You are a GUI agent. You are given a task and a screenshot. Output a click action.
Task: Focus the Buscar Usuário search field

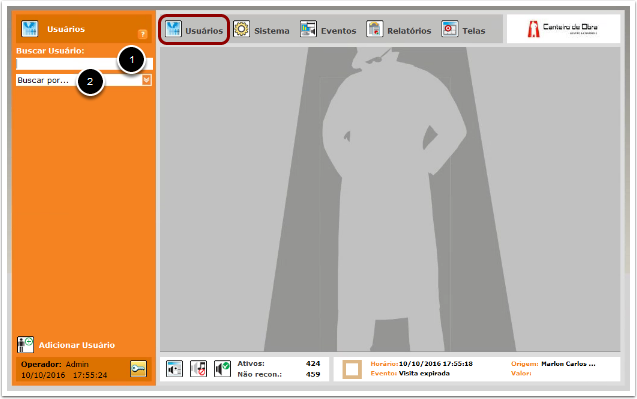click(84, 64)
